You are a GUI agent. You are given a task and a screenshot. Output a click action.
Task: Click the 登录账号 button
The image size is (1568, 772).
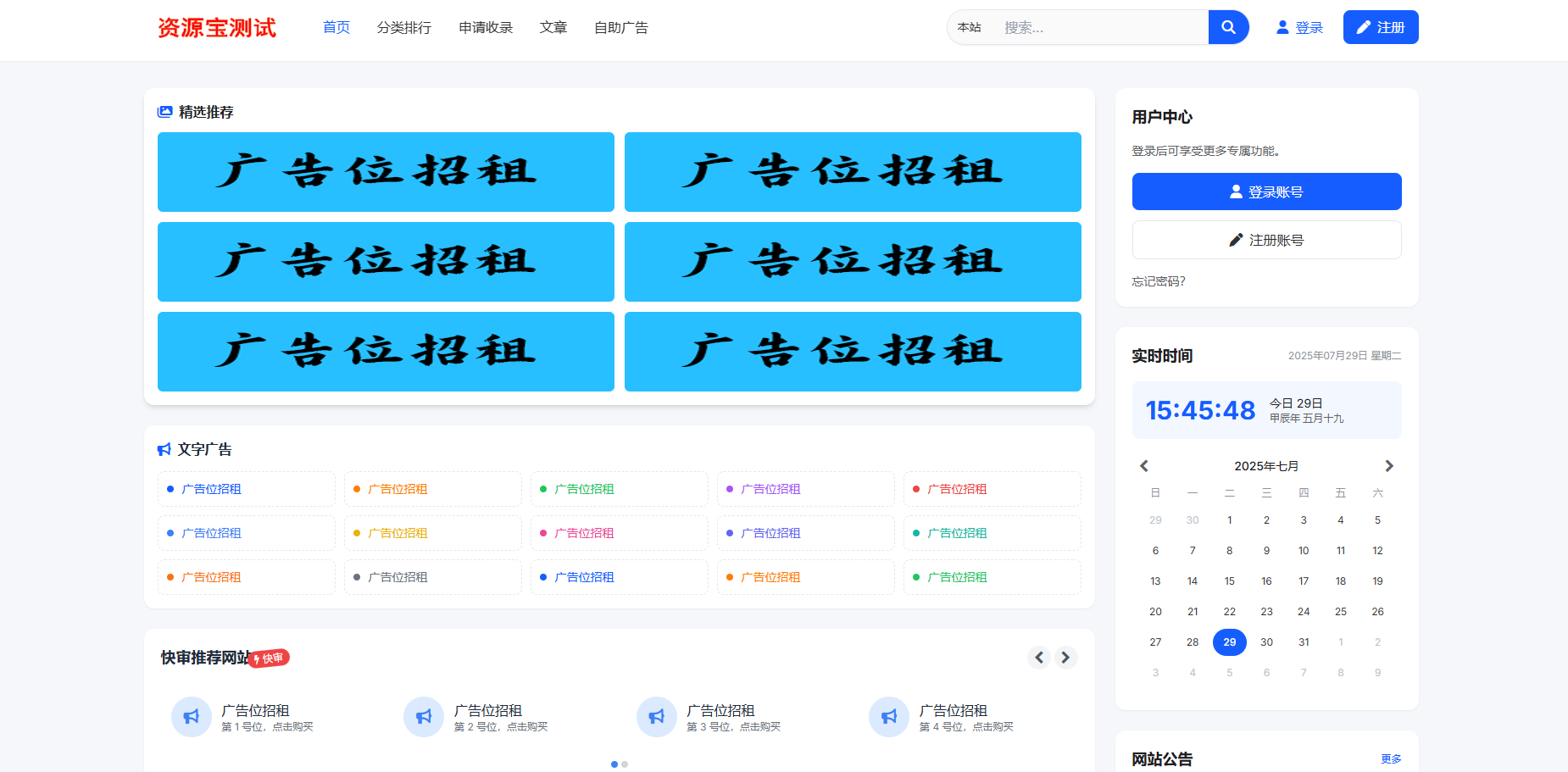(x=1266, y=192)
